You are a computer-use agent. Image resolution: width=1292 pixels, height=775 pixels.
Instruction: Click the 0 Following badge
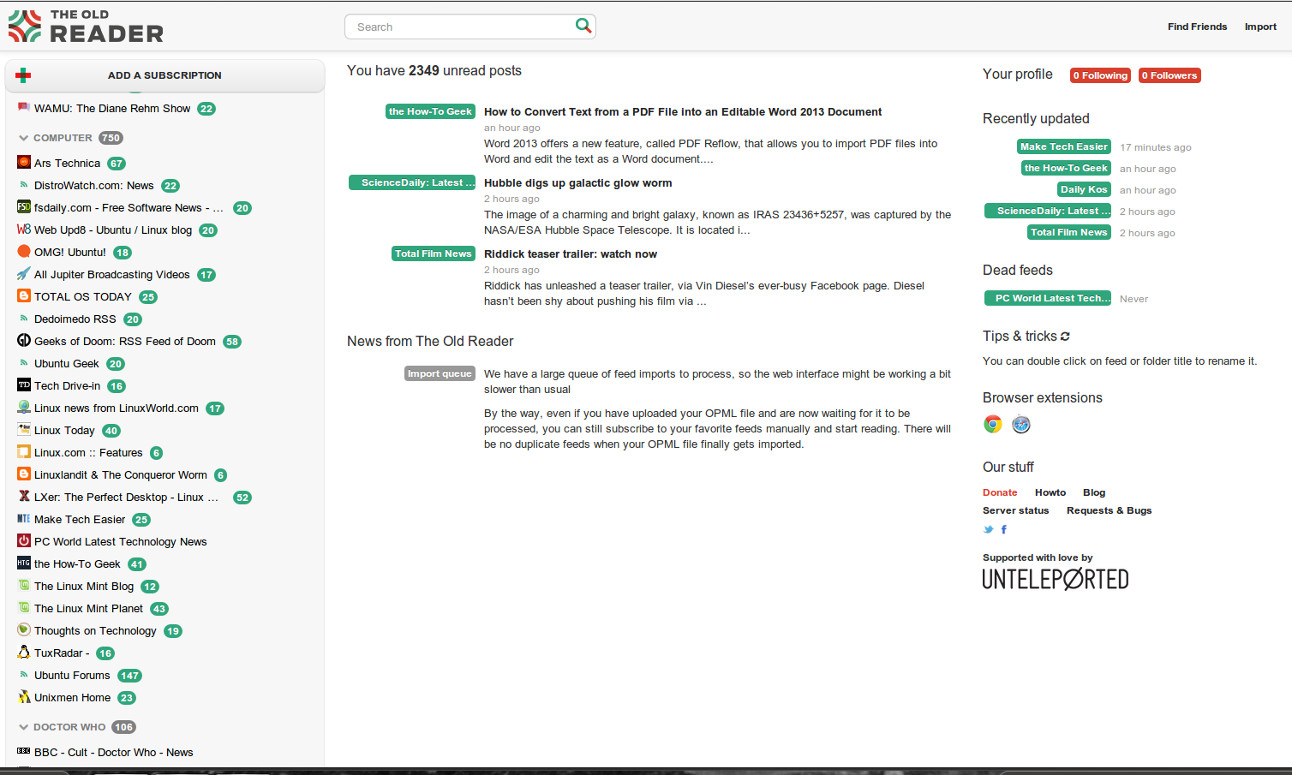(1100, 75)
